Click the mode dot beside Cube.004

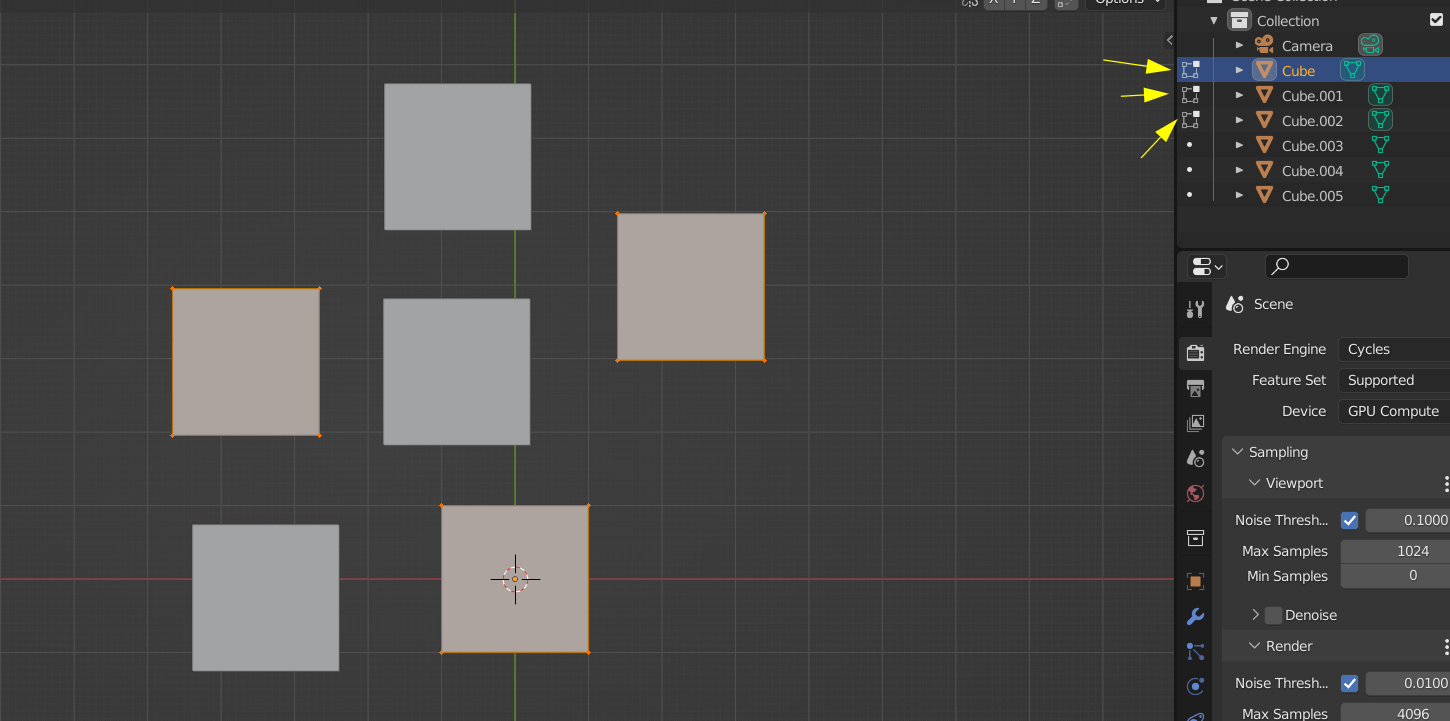1189,170
